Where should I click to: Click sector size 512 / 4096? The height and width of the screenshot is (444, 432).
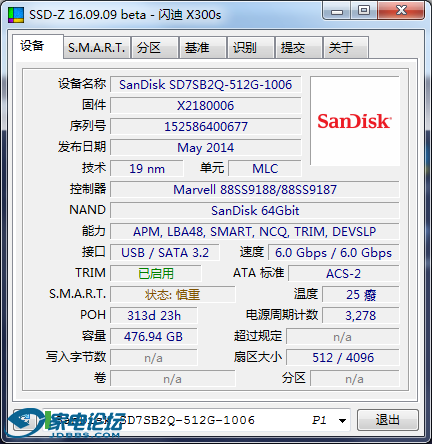point(343,358)
